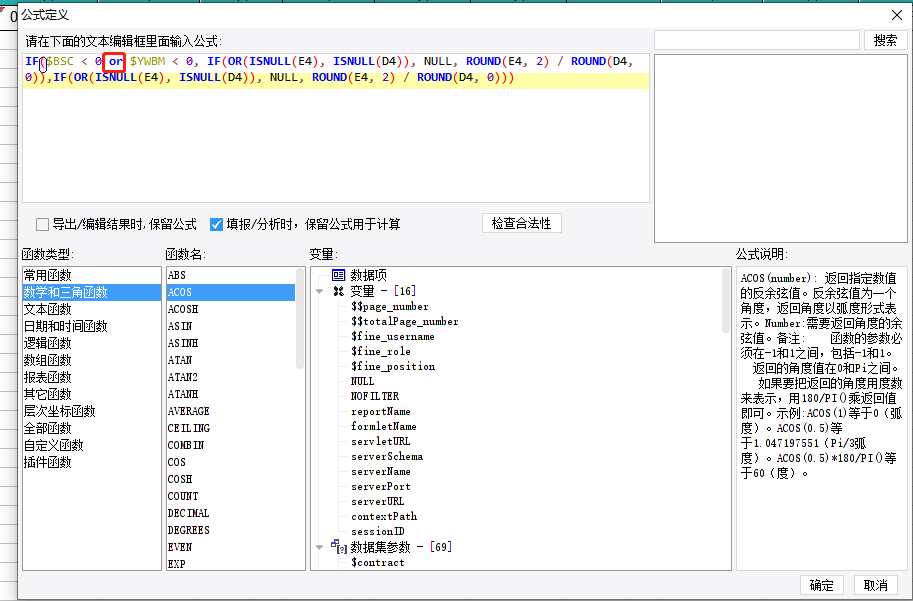Pick the AVERAGE function from list
The image size is (913, 601).
coord(188,411)
